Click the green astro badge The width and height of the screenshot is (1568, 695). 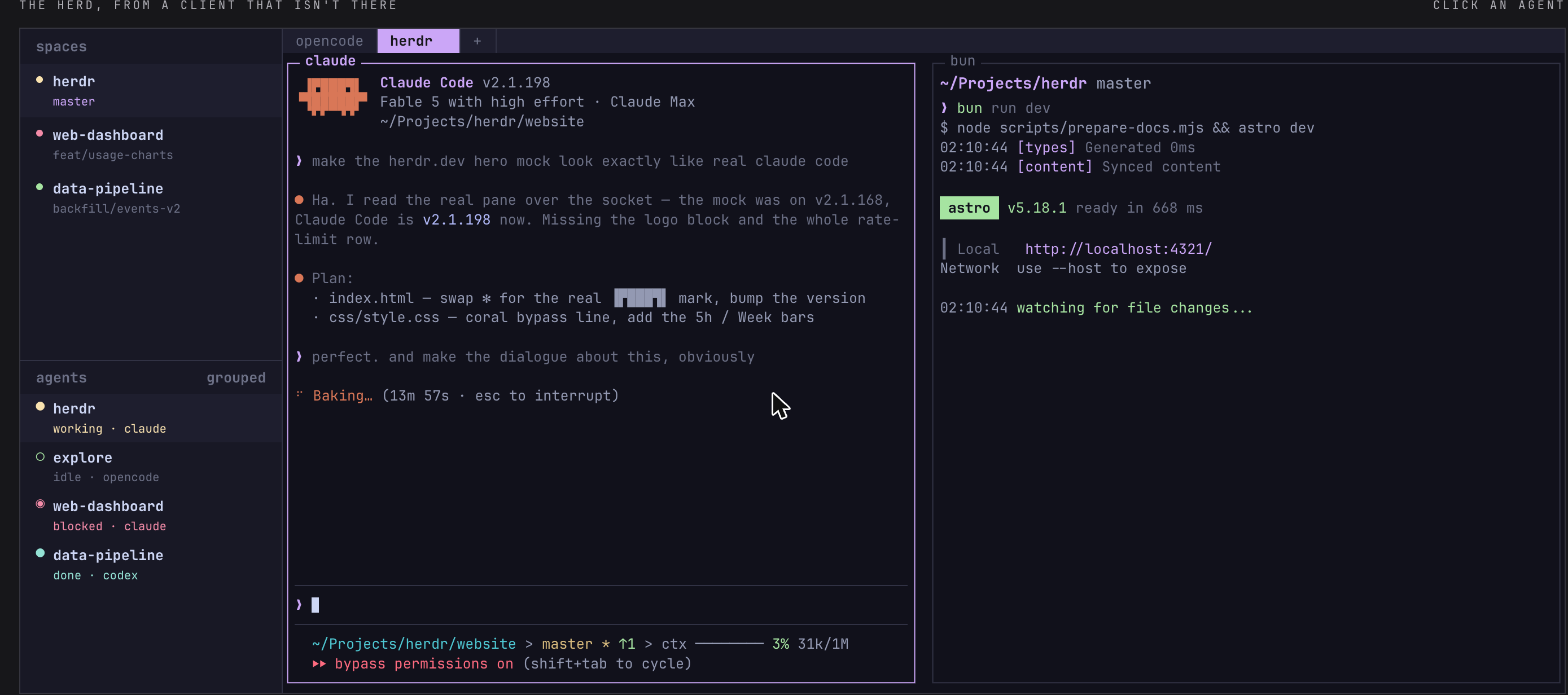(x=969, y=209)
